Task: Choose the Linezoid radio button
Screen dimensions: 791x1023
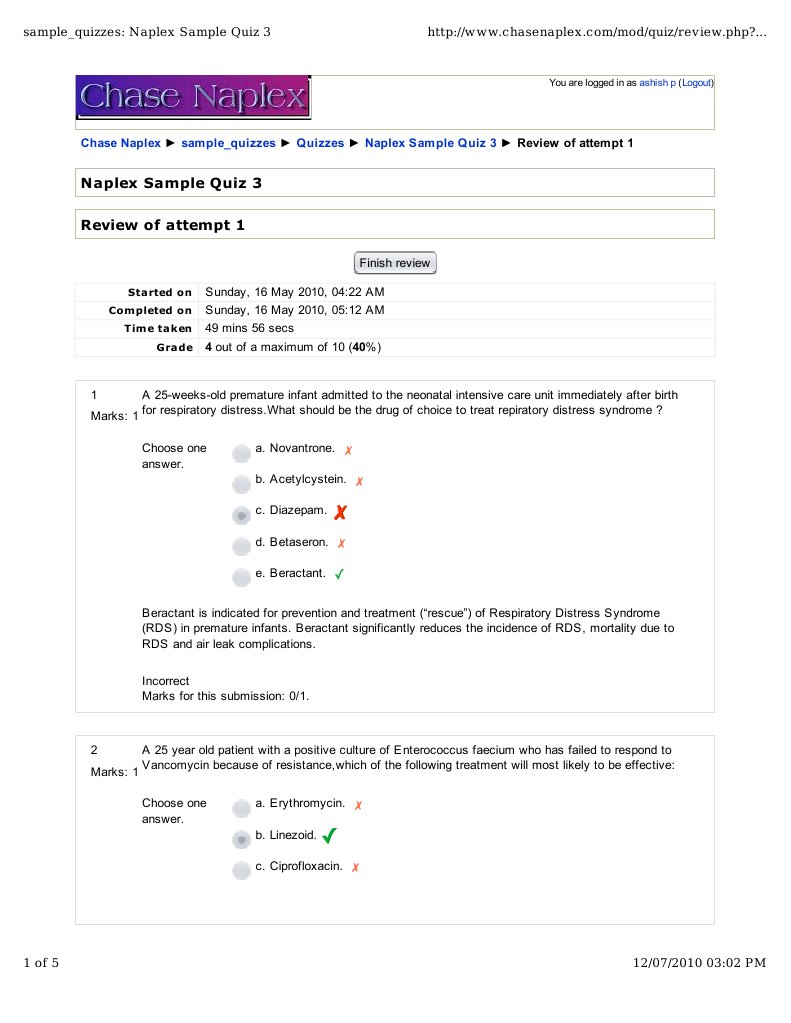Action: [241, 839]
